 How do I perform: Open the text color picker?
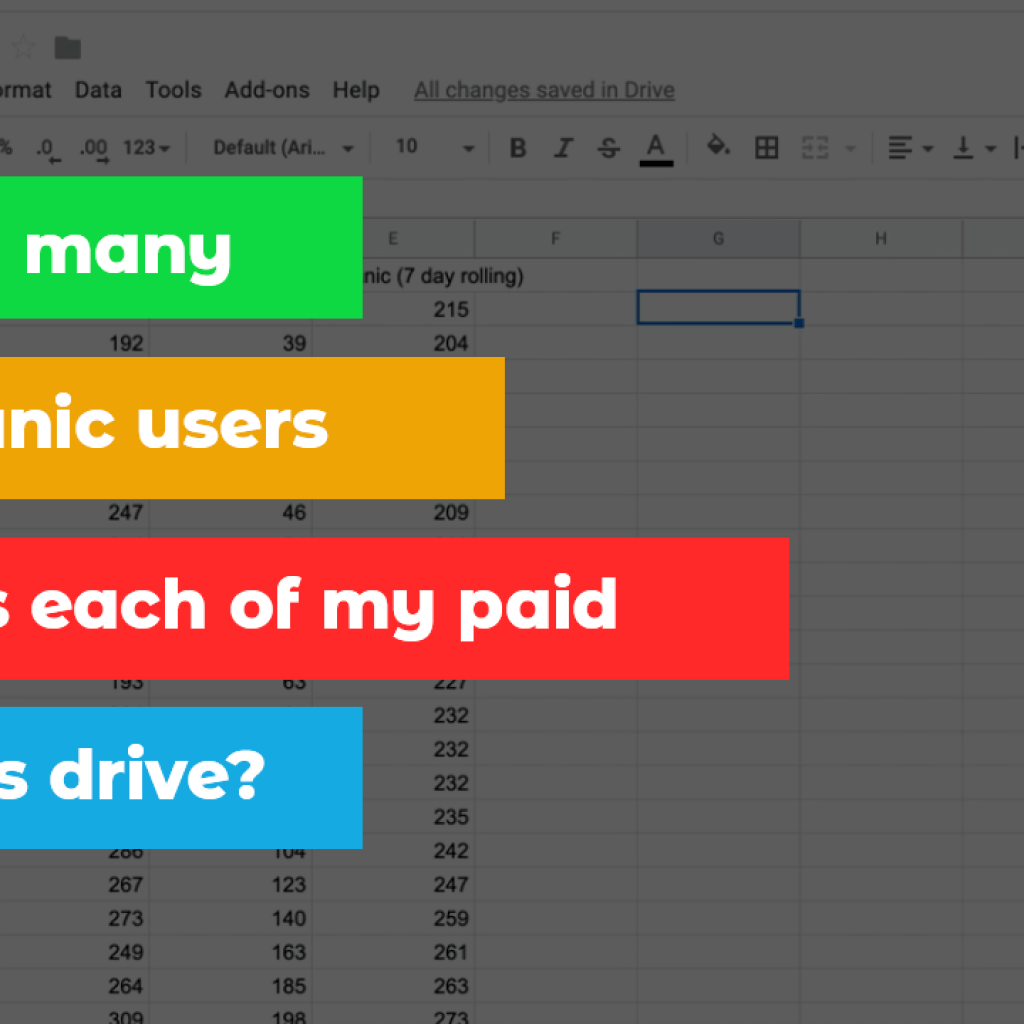(656, 150)
